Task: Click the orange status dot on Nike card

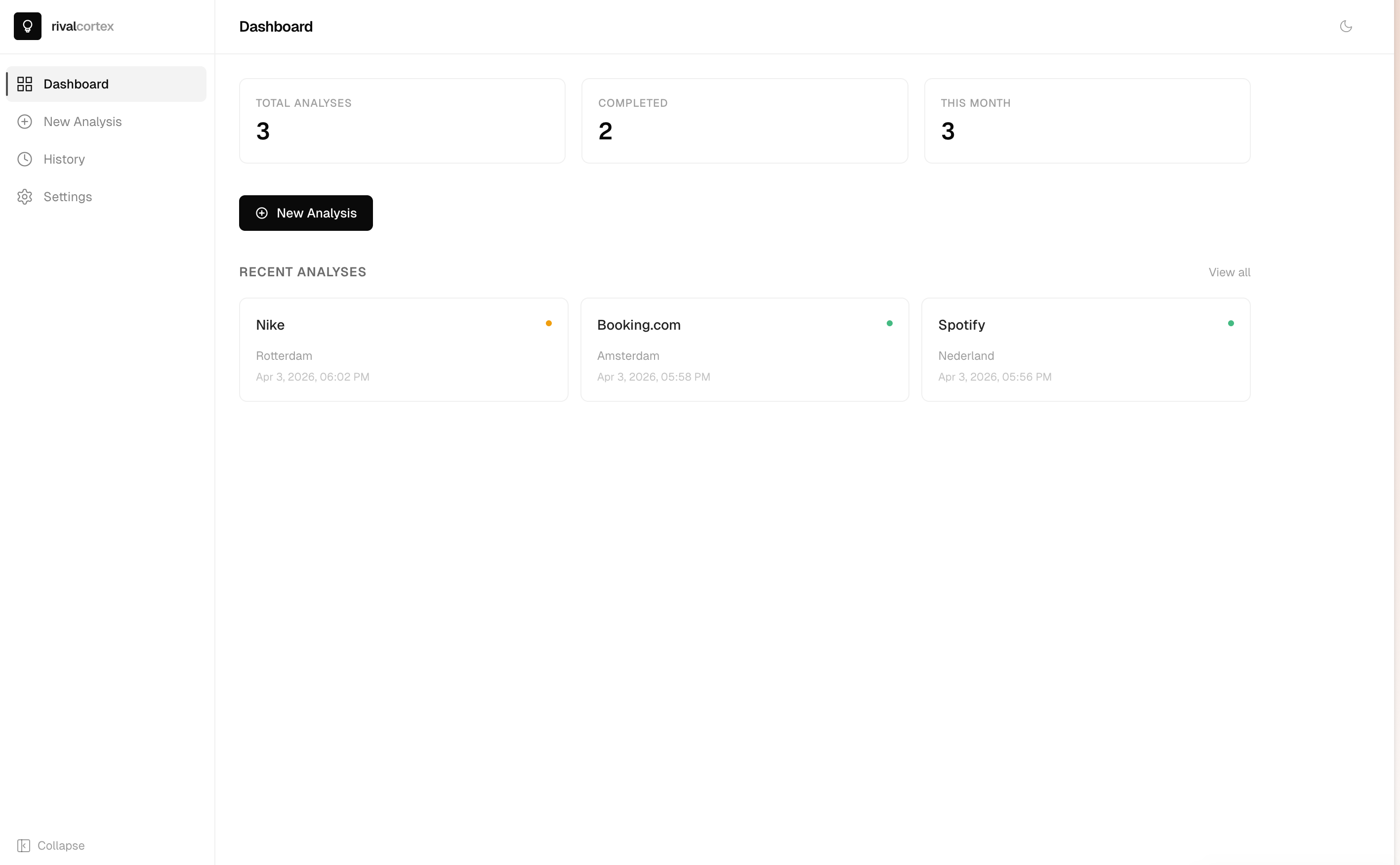Action: tap(549, 323)
